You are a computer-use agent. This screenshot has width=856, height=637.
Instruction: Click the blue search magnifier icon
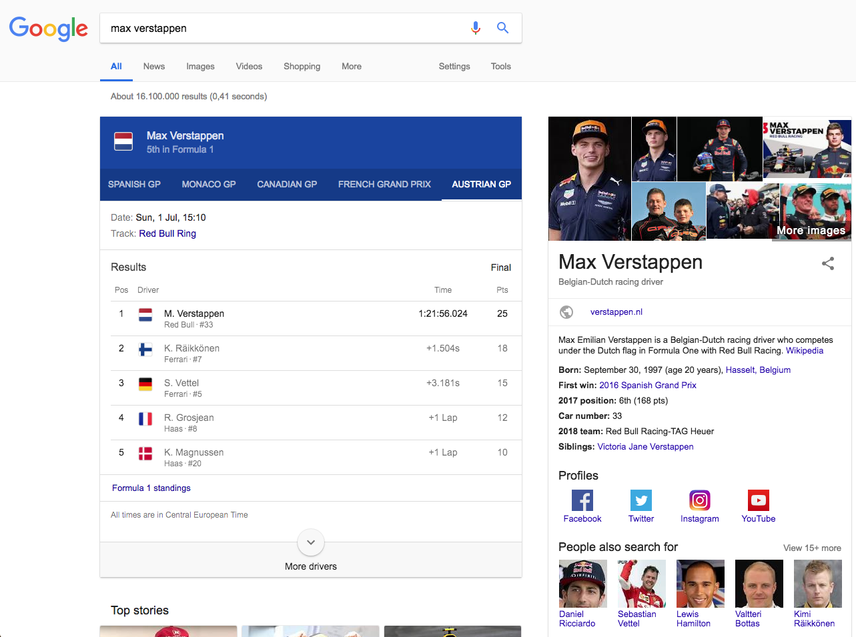pyautogui.click(x=503, y=28)
